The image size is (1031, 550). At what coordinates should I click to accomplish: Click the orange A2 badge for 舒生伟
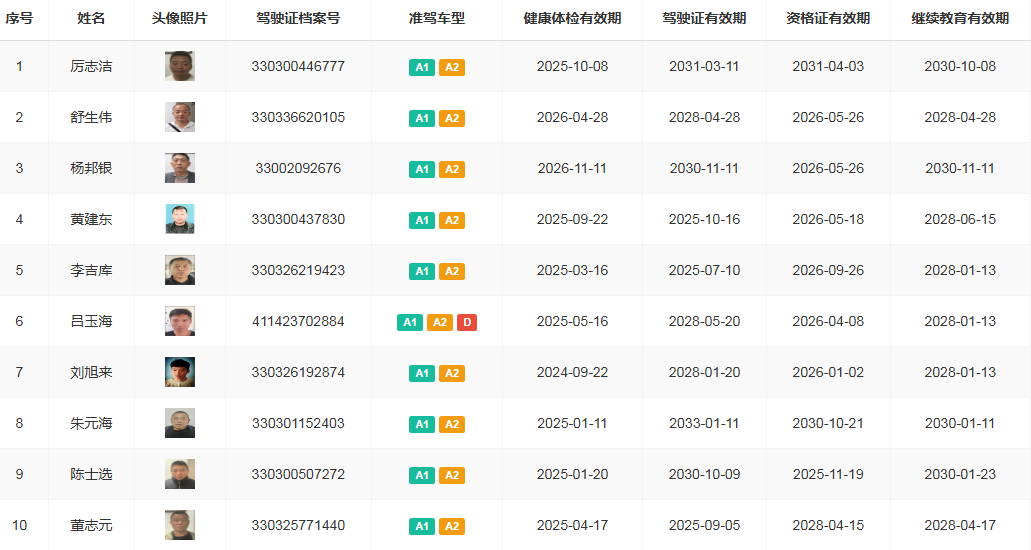pos(452,118)
